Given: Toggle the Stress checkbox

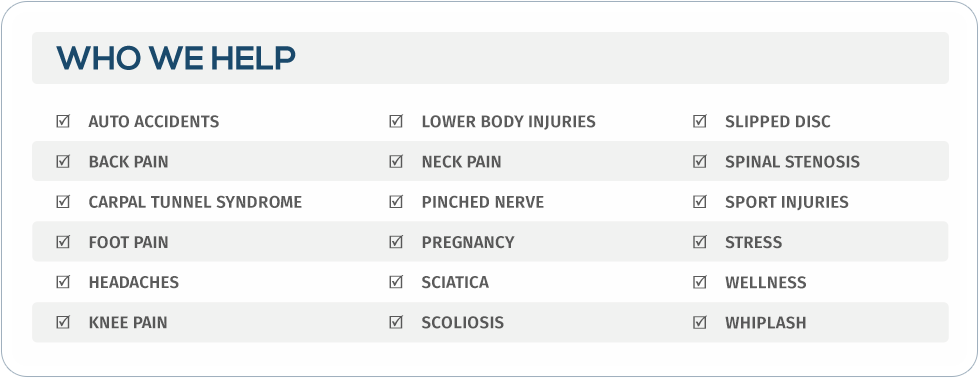Looking at the screenshot, I should point(700,241).
